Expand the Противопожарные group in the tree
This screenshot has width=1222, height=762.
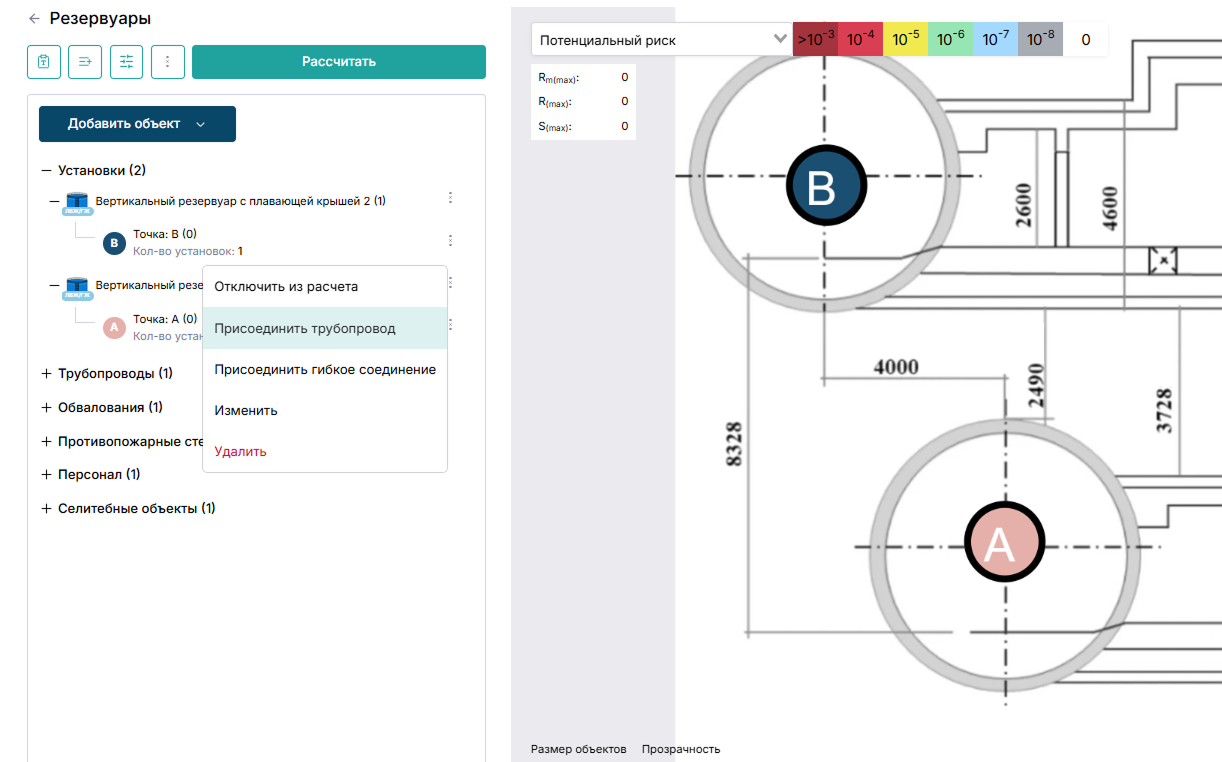pos(46,441)
